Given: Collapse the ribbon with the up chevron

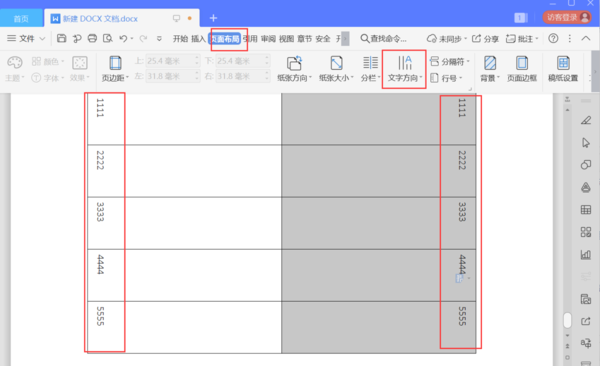Looking at the screenshot, I should pos(585,38).
